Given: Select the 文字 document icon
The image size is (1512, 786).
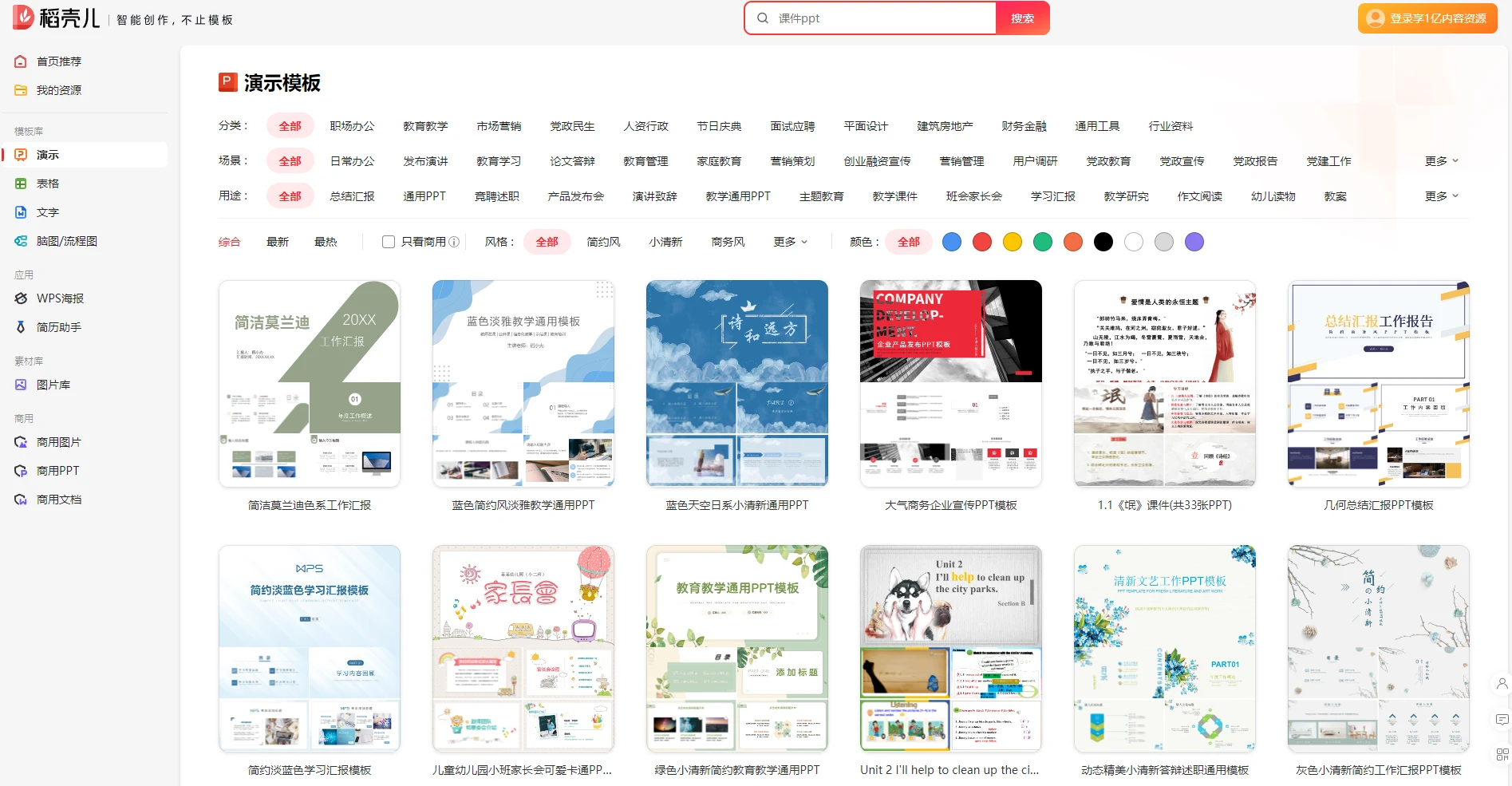Looking at the screenshot, I should [x=21, y=212].
